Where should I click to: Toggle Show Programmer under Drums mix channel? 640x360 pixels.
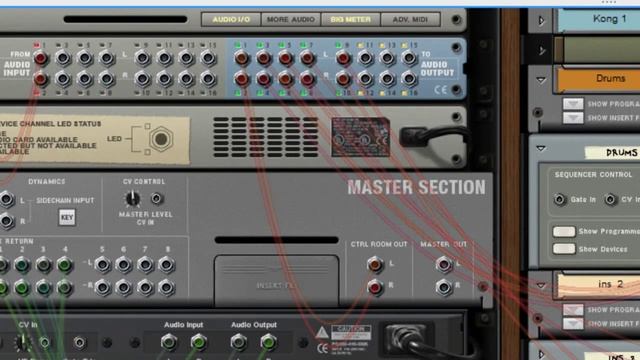point(573,104)
